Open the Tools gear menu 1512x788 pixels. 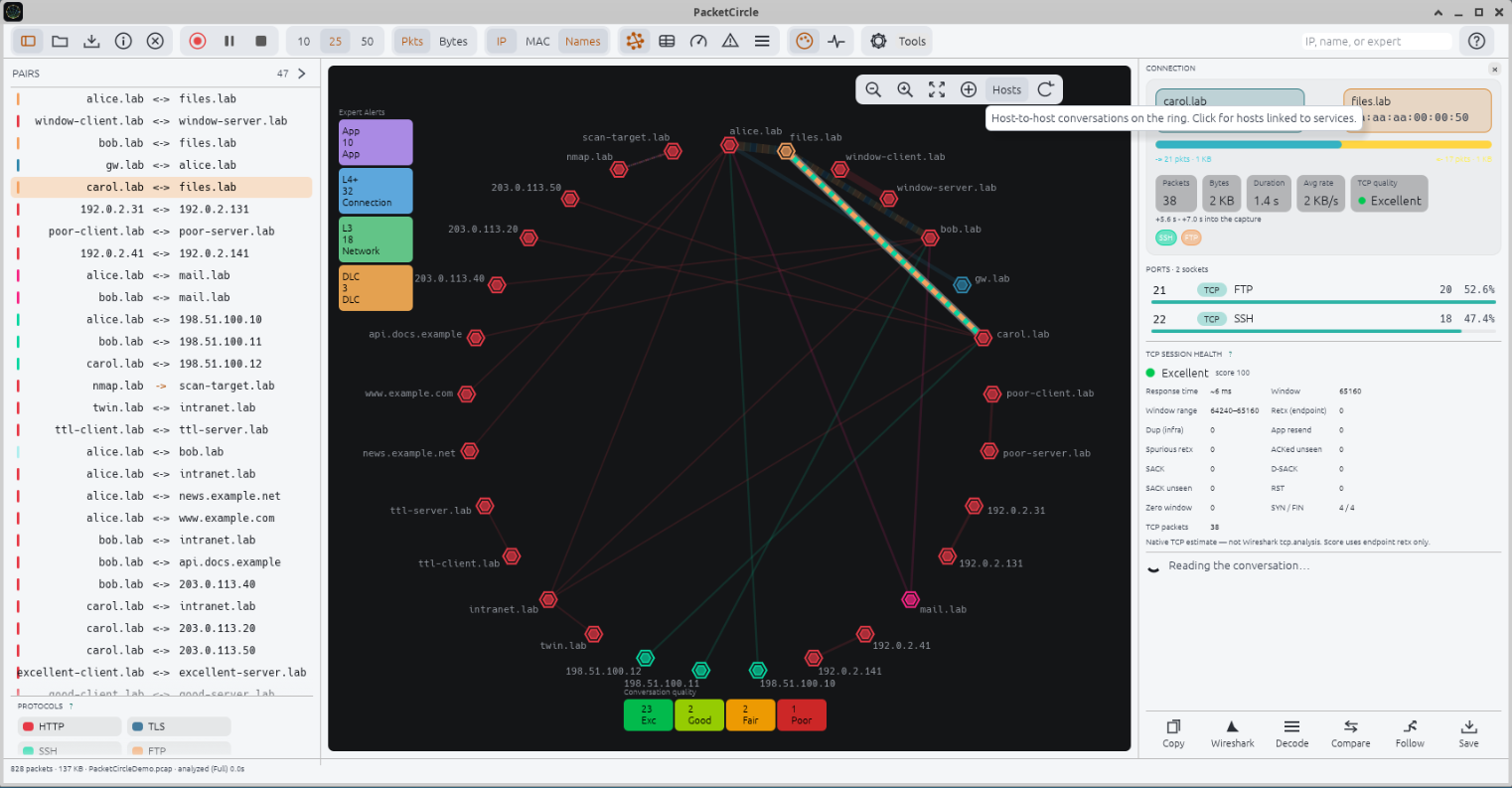click(897, 41)
